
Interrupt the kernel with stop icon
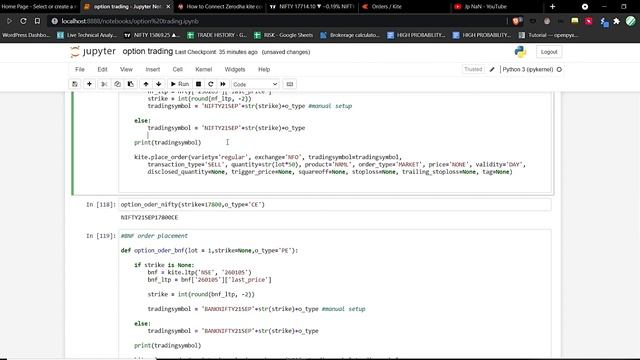pos(198,84)
